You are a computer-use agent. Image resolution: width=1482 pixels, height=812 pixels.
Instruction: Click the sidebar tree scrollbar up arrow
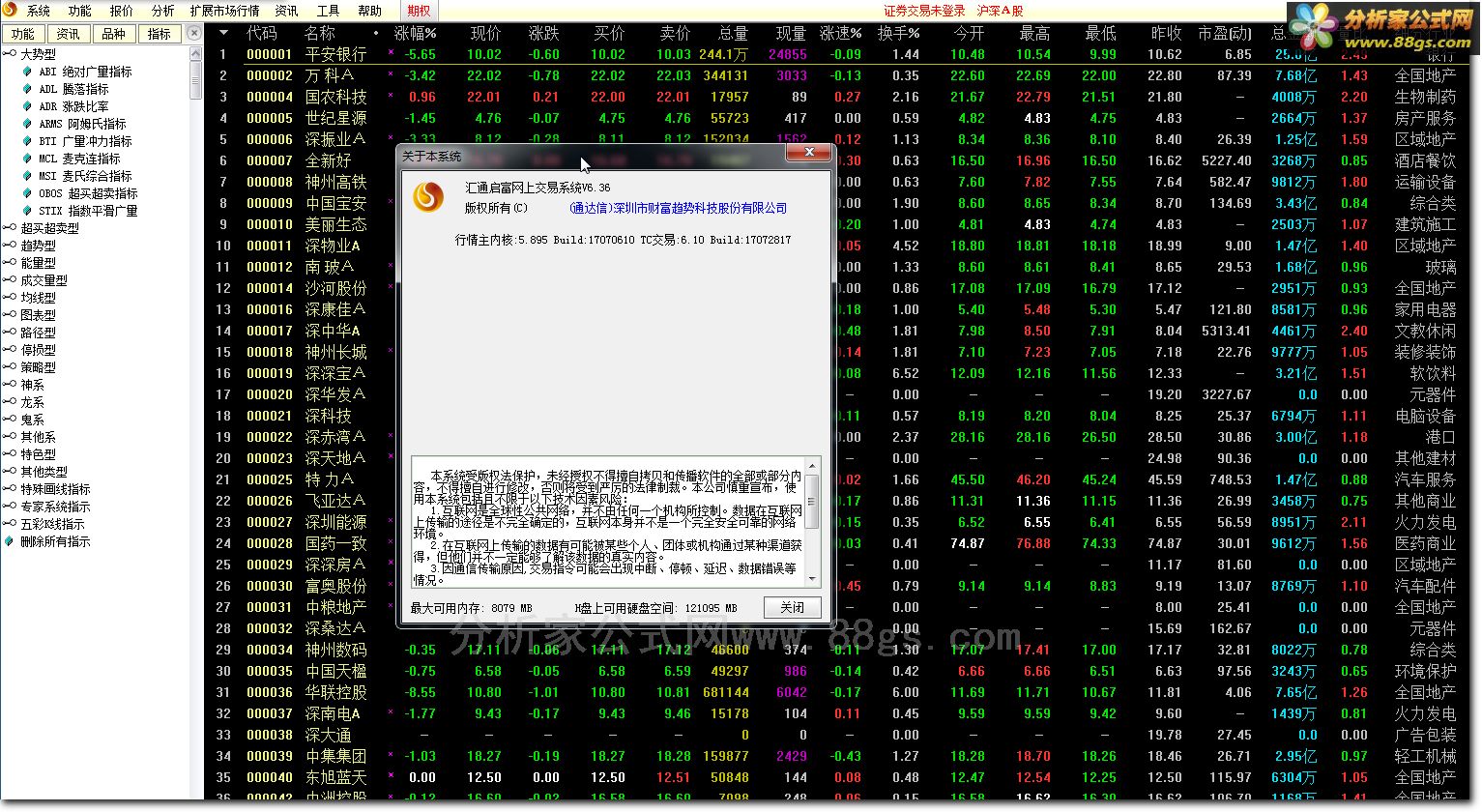(x=196, y=55)
